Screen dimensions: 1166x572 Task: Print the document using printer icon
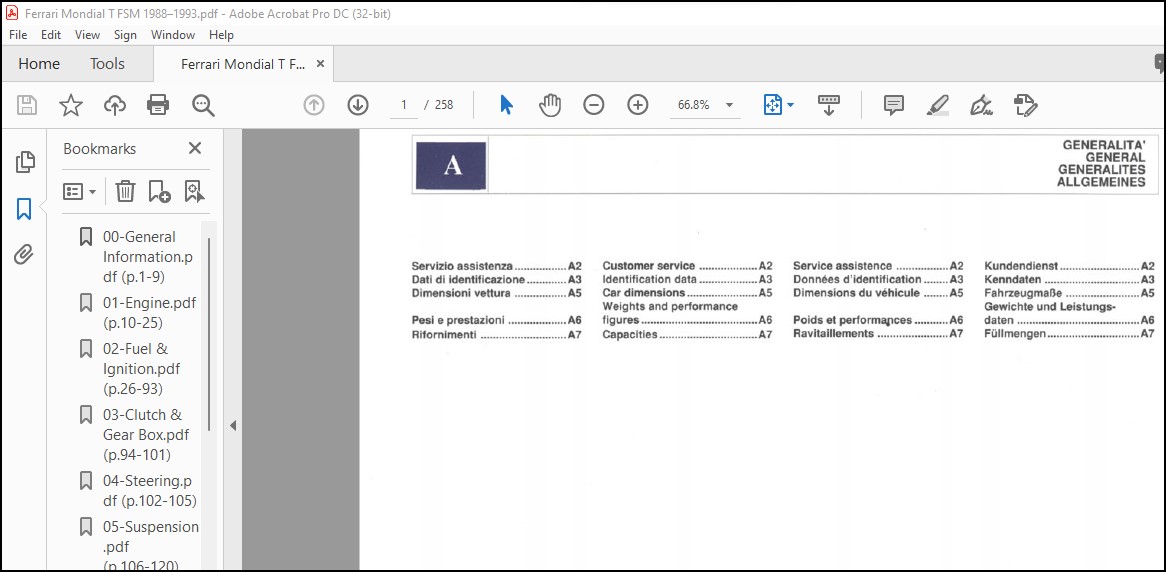pyautogui.click(x=158, y=105)
